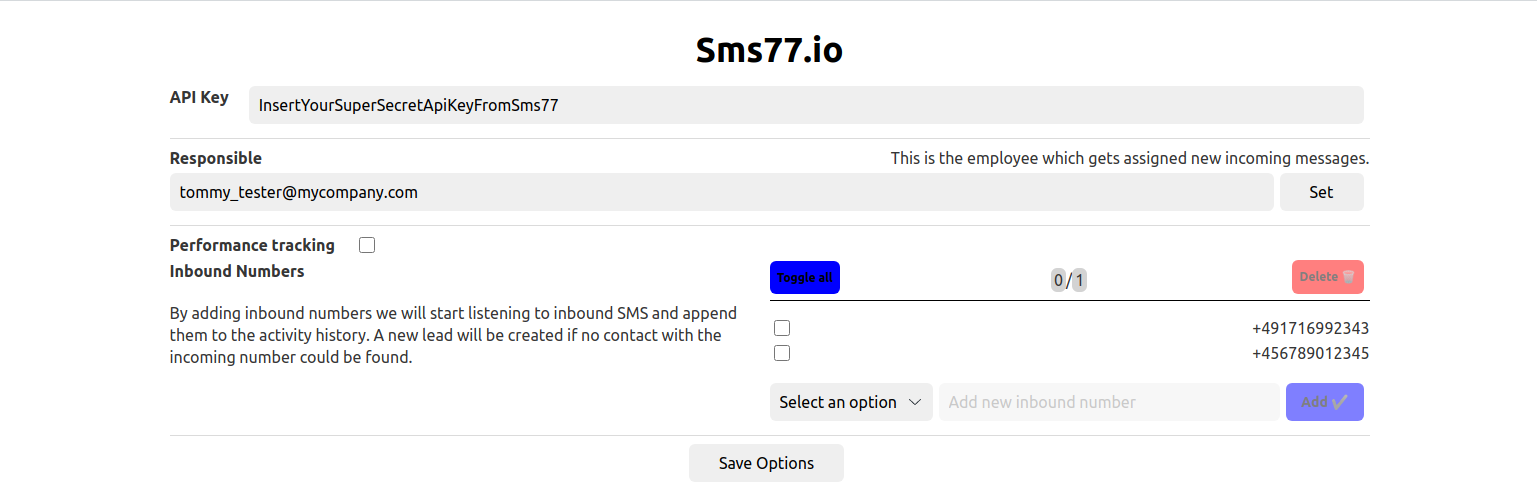Viewport: 1537px width, 501px height.
Task: Click the API Key label
Action: point(199,97)
